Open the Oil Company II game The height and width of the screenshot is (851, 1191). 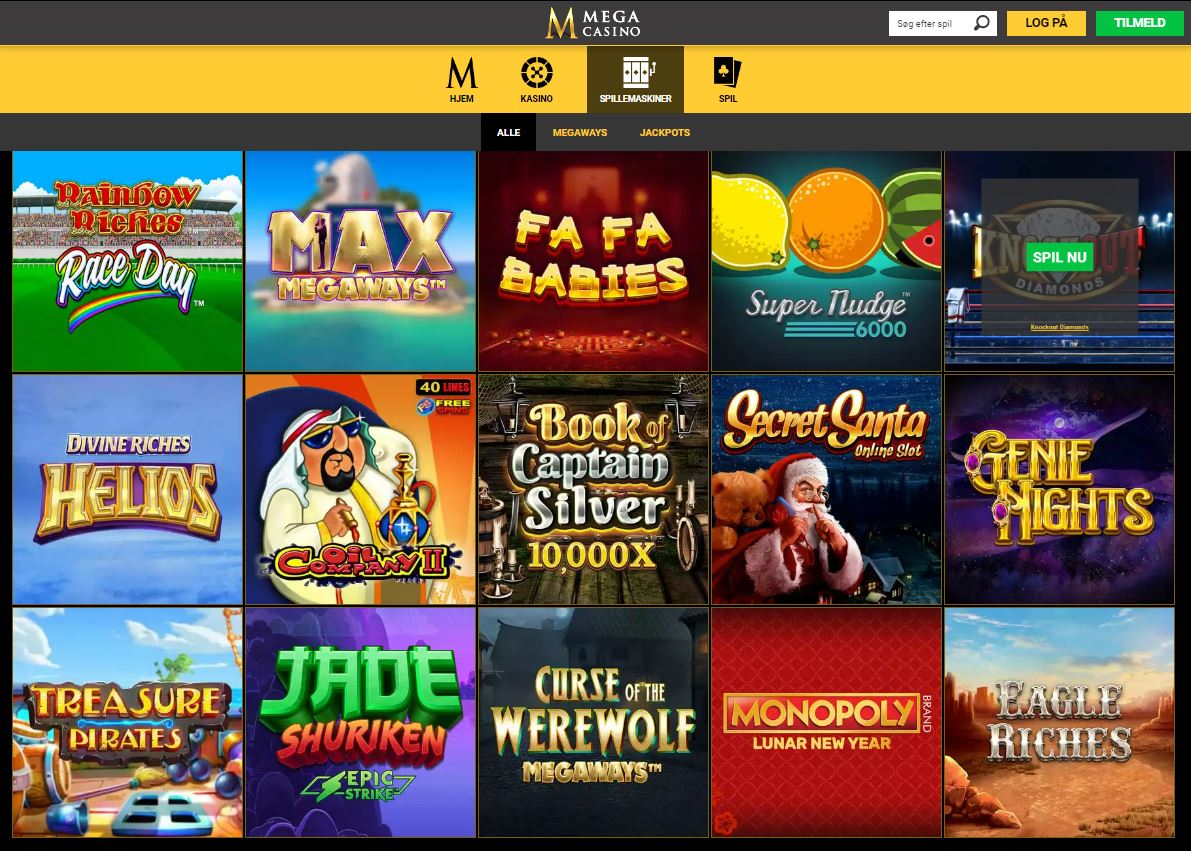click(361, 489)
